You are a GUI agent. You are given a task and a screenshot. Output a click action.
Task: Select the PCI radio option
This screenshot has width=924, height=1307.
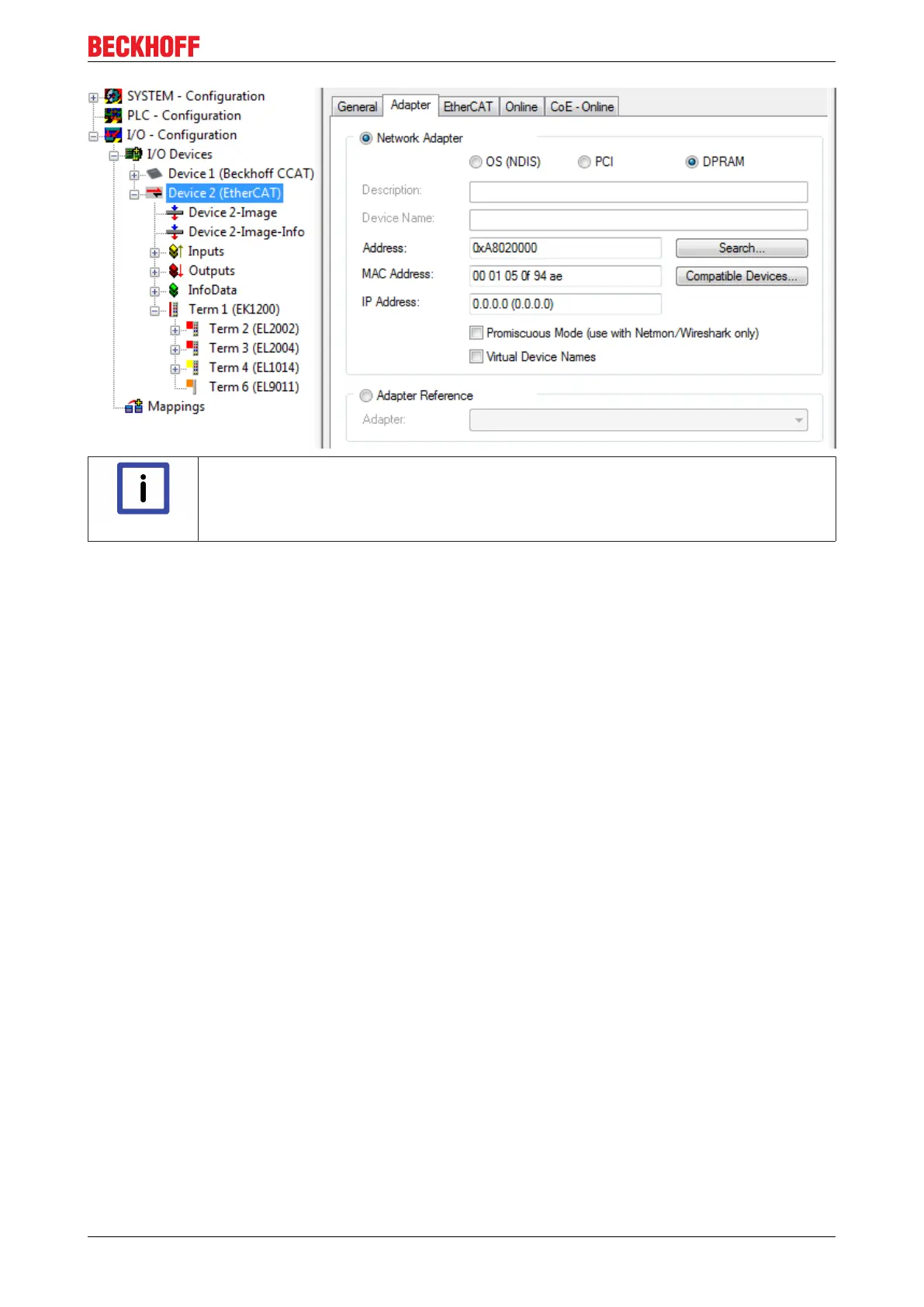pyautogui.click(x=584, y=162)
